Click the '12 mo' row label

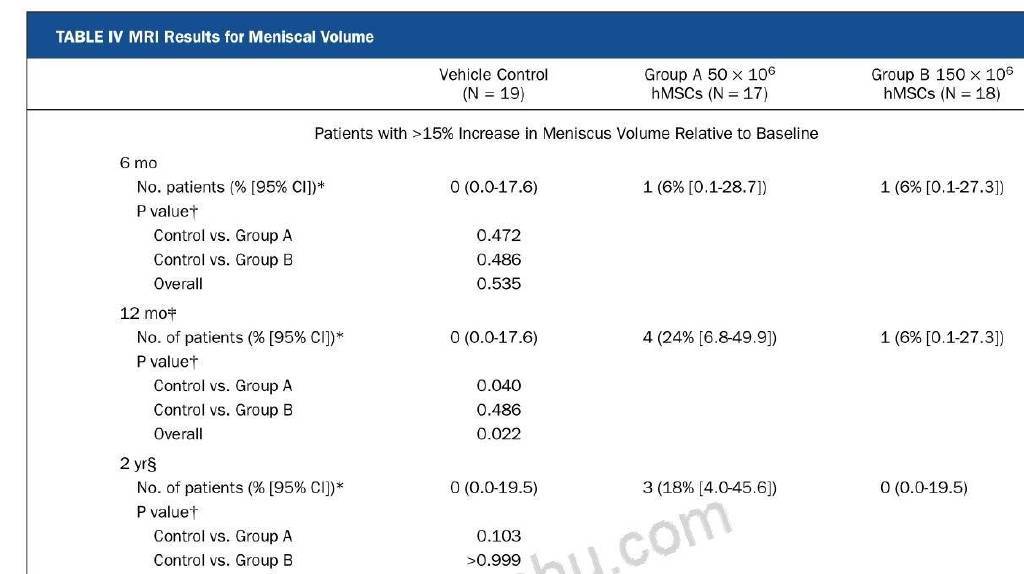click(148, 313)
